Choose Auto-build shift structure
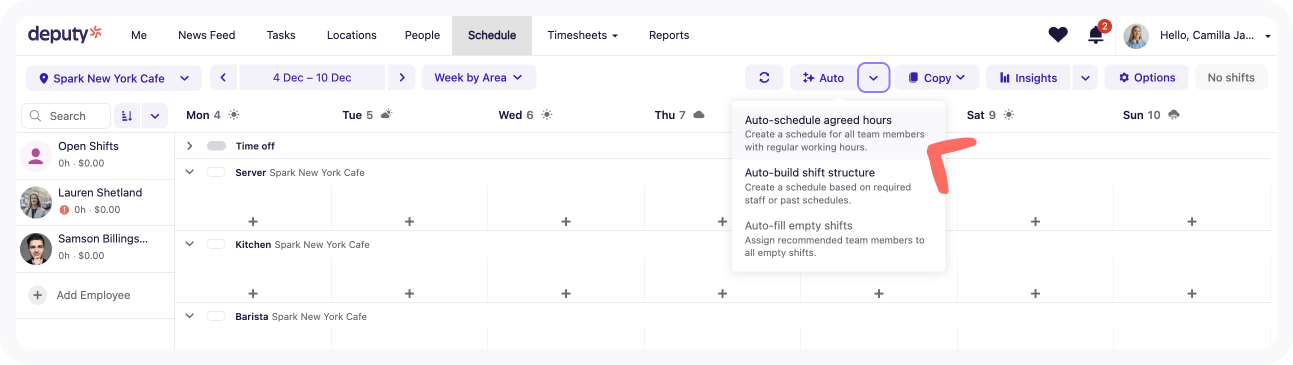The height and width of the screenshot is (365, 1293). (x=838, y=186)
